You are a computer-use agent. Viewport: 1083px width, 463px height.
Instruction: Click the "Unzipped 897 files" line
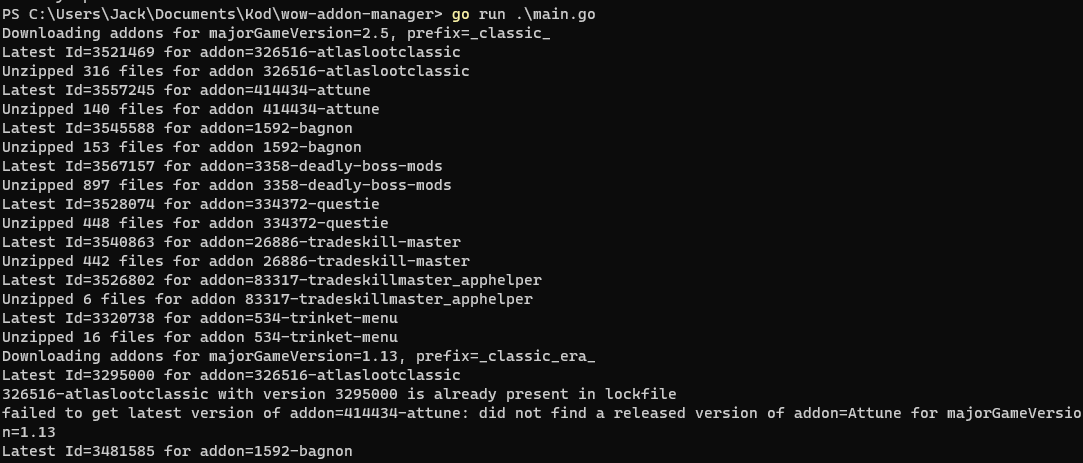[226, 185]
